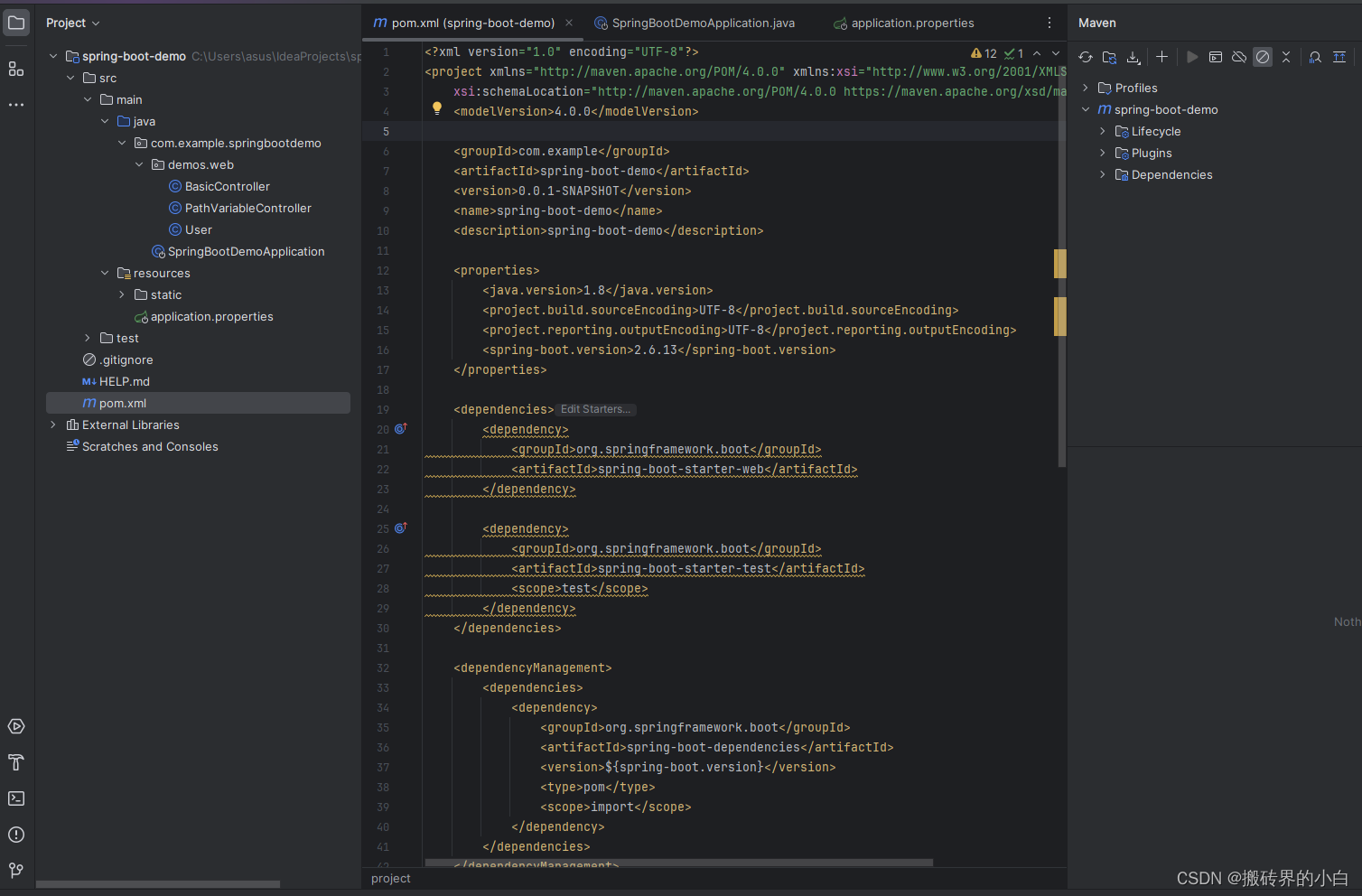Click the editor vertical scrollbar thumb
This screenshot has height=896, width=1362.
[1062, 253]
